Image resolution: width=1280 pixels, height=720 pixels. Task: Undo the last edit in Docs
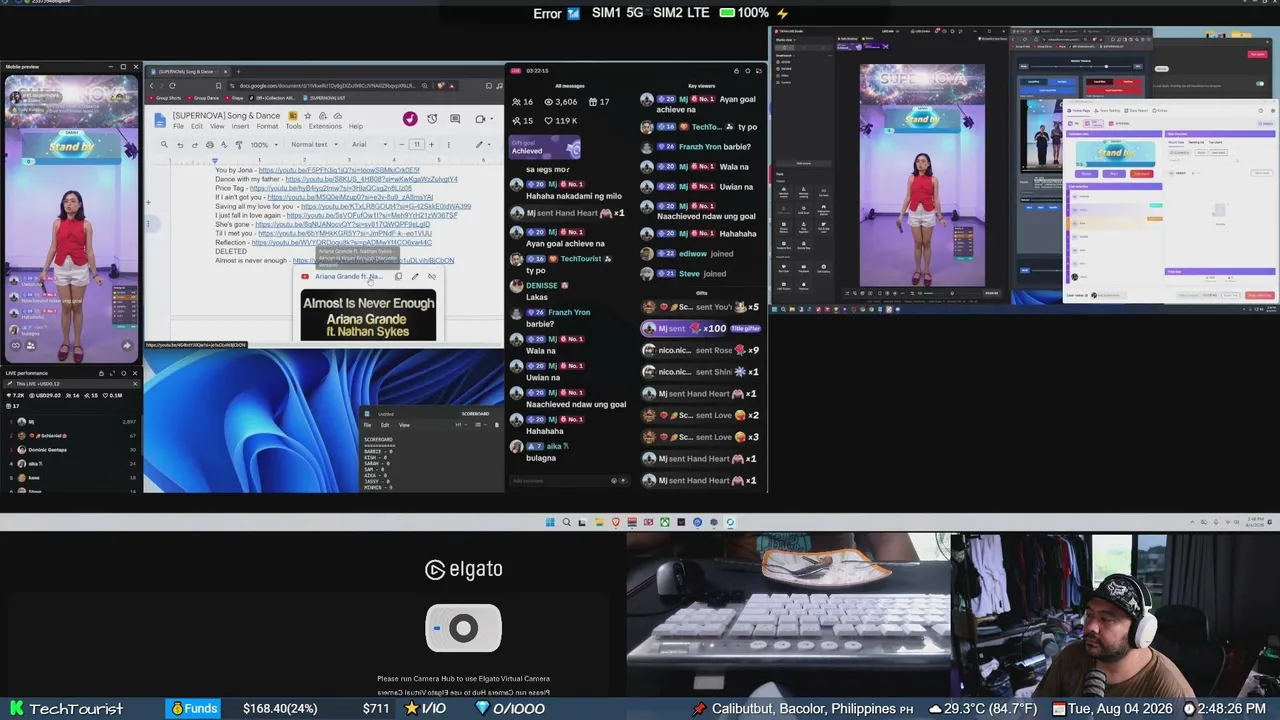[180, 145]
